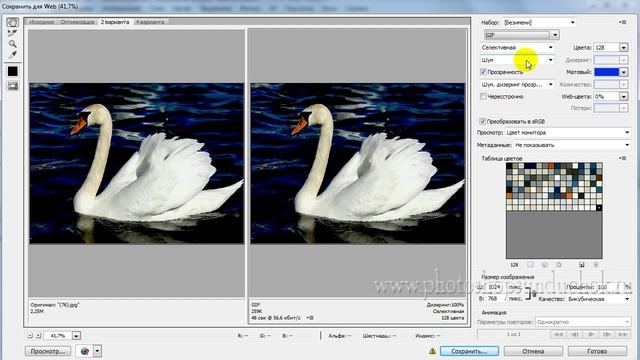The height and width of the screenshot is (360, 640).
Task: Open the Набор preset dropdown
Action: click(539, 22)
